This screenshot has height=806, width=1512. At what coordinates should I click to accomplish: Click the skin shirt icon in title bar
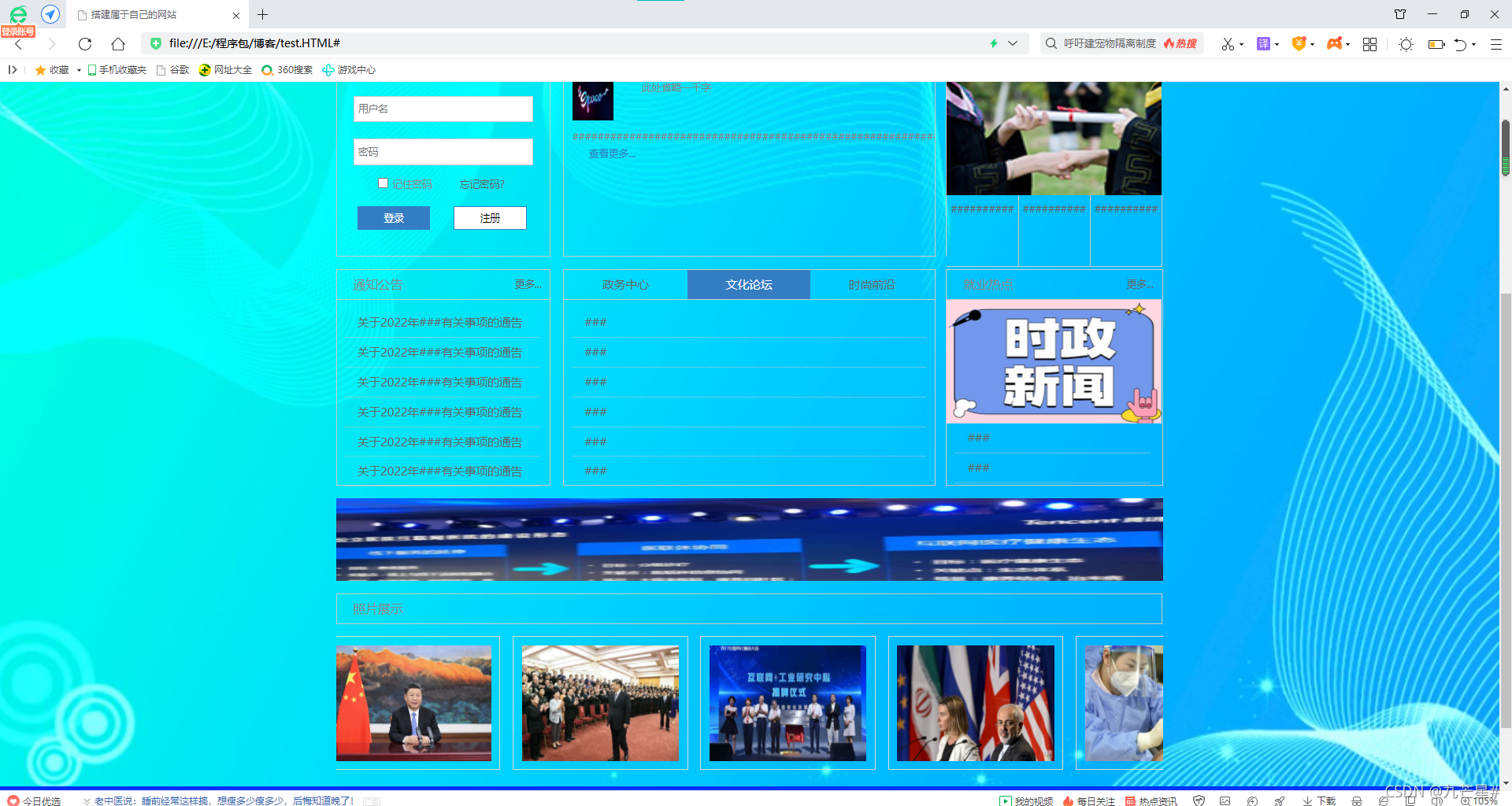1400,14
